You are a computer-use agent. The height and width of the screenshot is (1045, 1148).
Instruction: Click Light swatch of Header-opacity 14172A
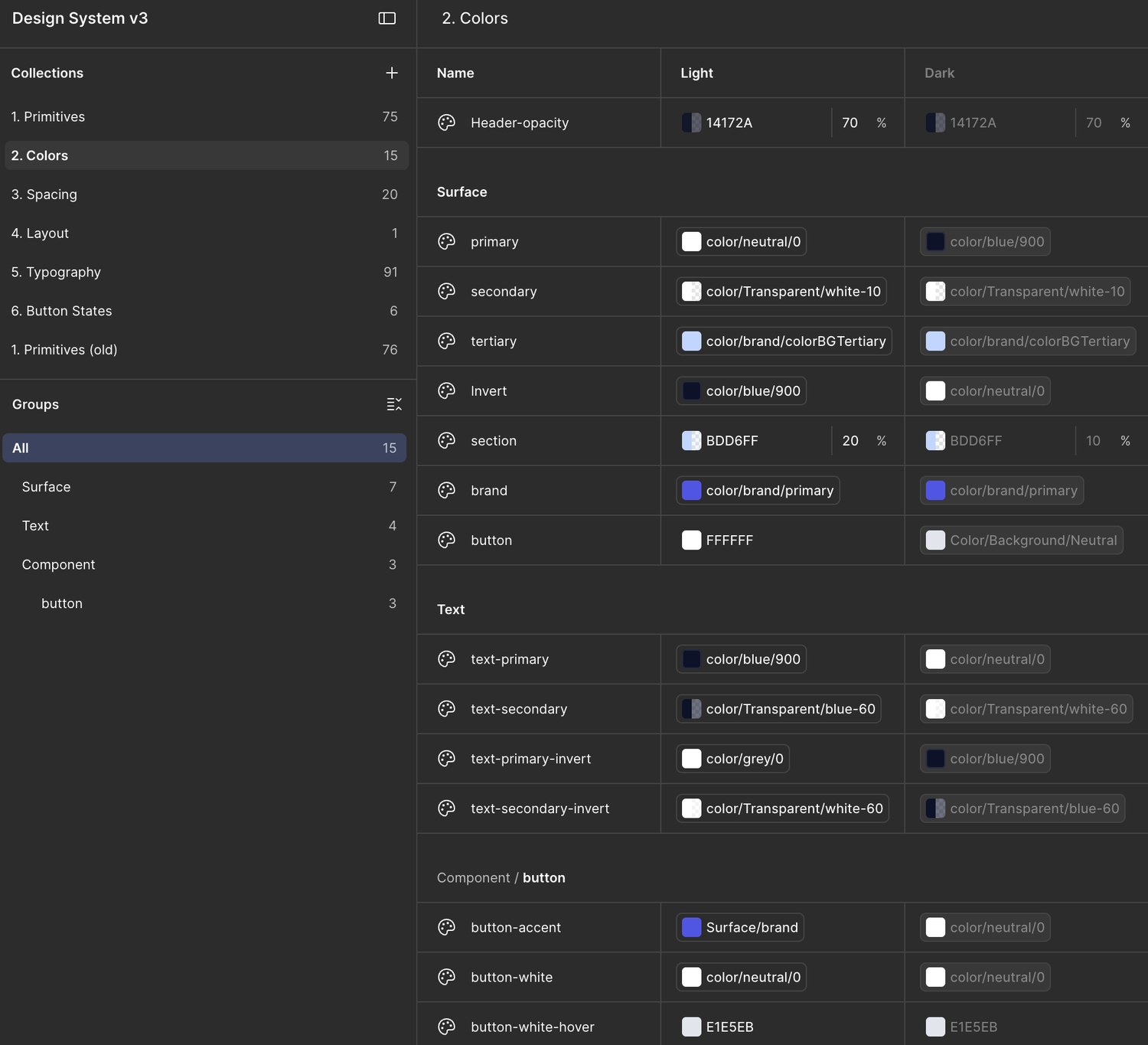(691, 122)
